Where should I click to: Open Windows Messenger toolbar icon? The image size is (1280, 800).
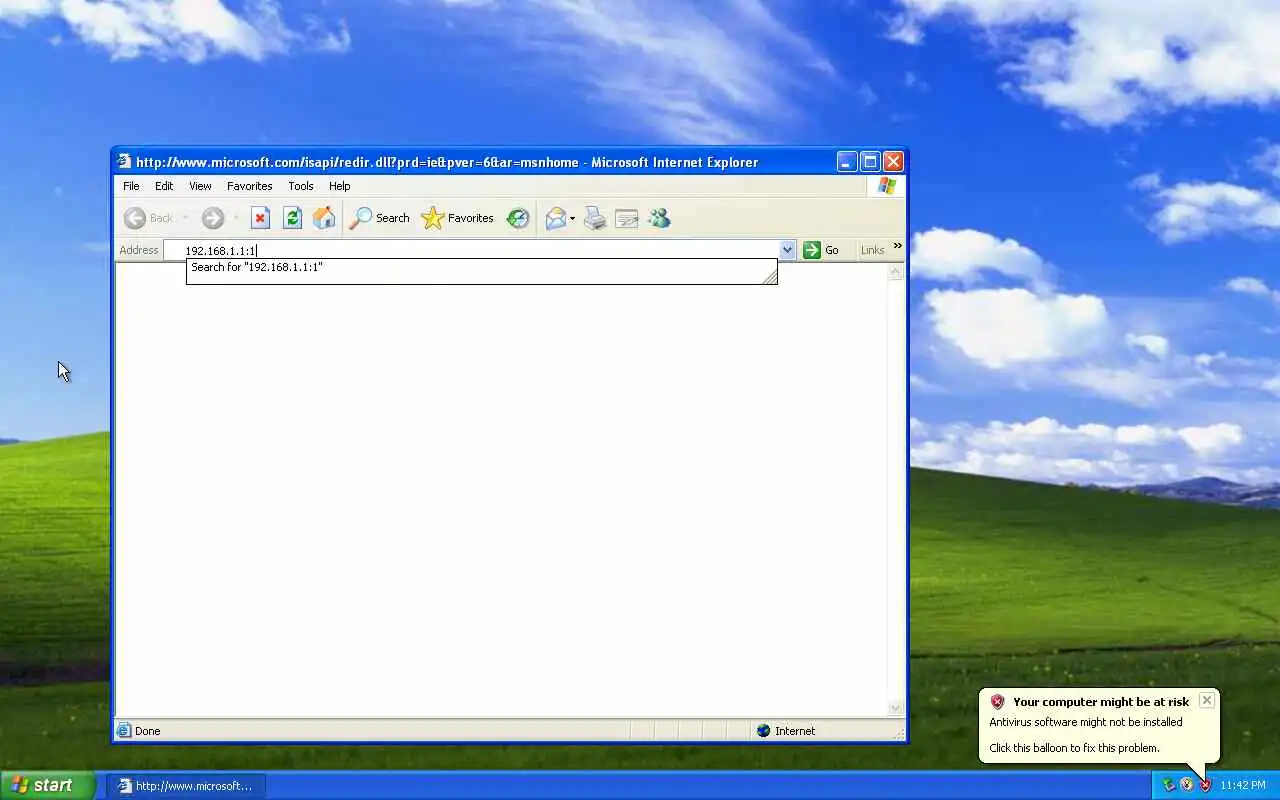click(x=659, y=218)
